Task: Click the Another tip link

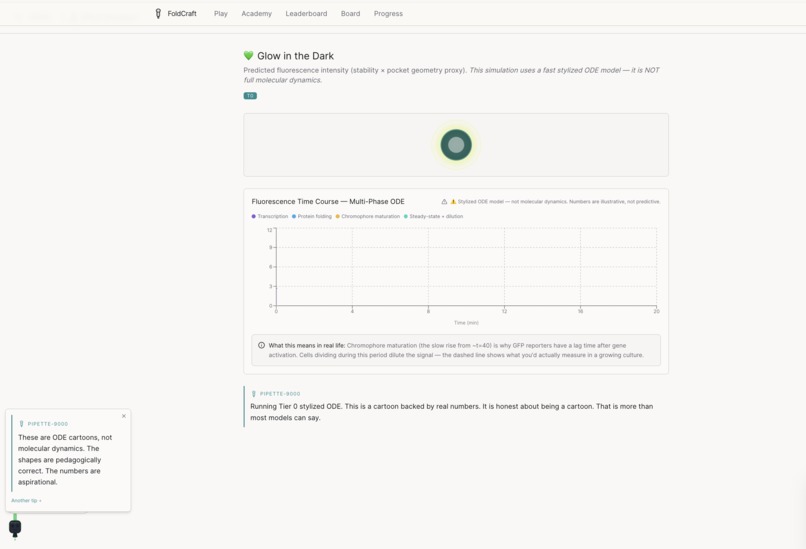Action: pyautogui.click(x=26, y=501)
